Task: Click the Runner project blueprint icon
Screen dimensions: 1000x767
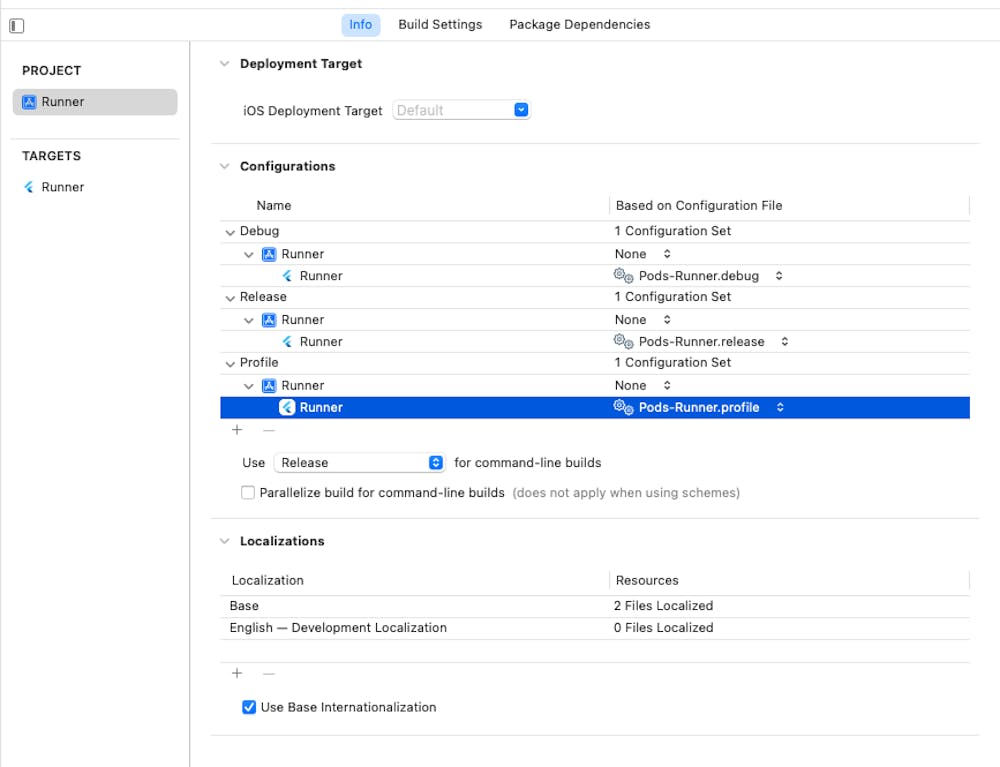Action: 29,102
